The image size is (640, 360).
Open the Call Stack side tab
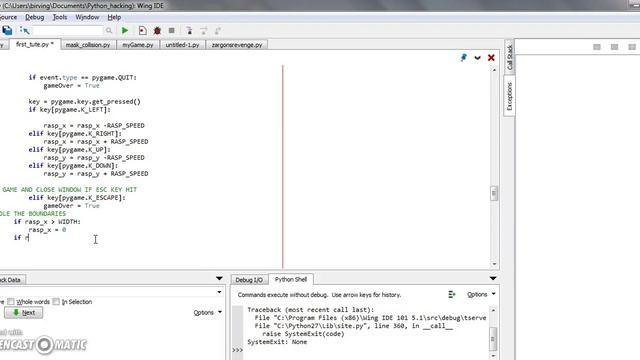coord(509,57)
